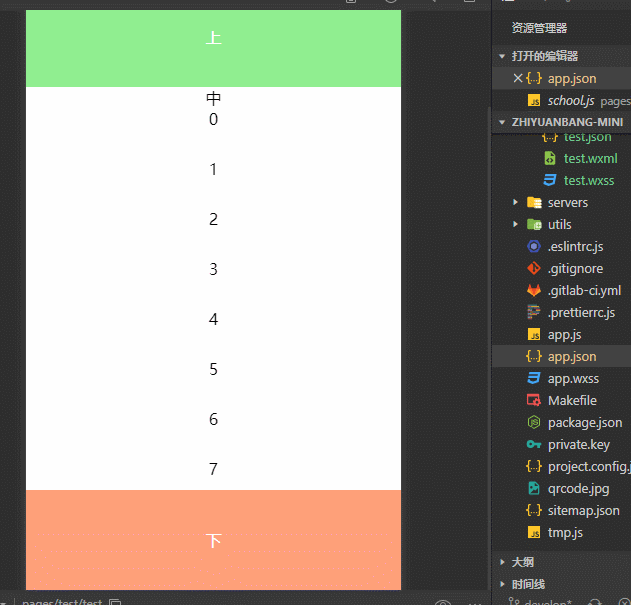Click the servers folder icon
The image size is (631, 605).
534,202
